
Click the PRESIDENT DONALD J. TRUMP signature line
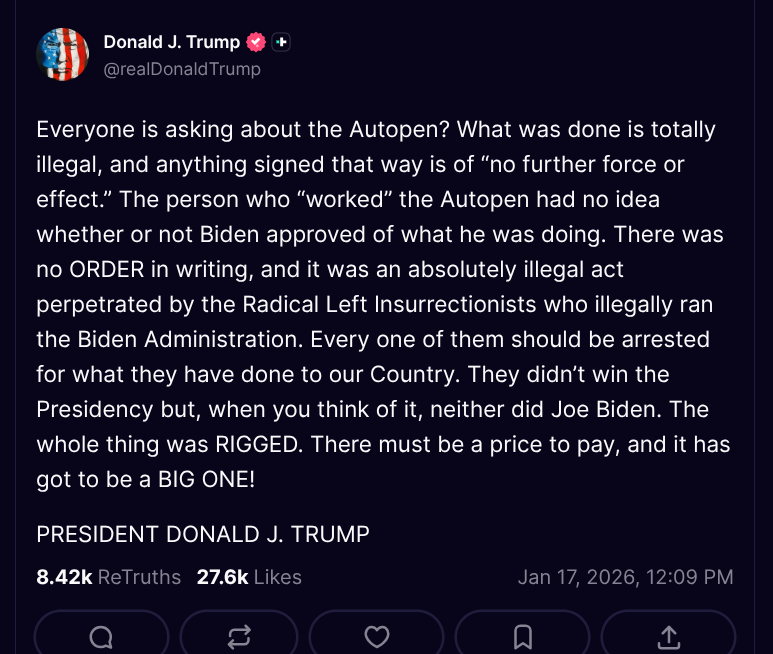point(203,534)
